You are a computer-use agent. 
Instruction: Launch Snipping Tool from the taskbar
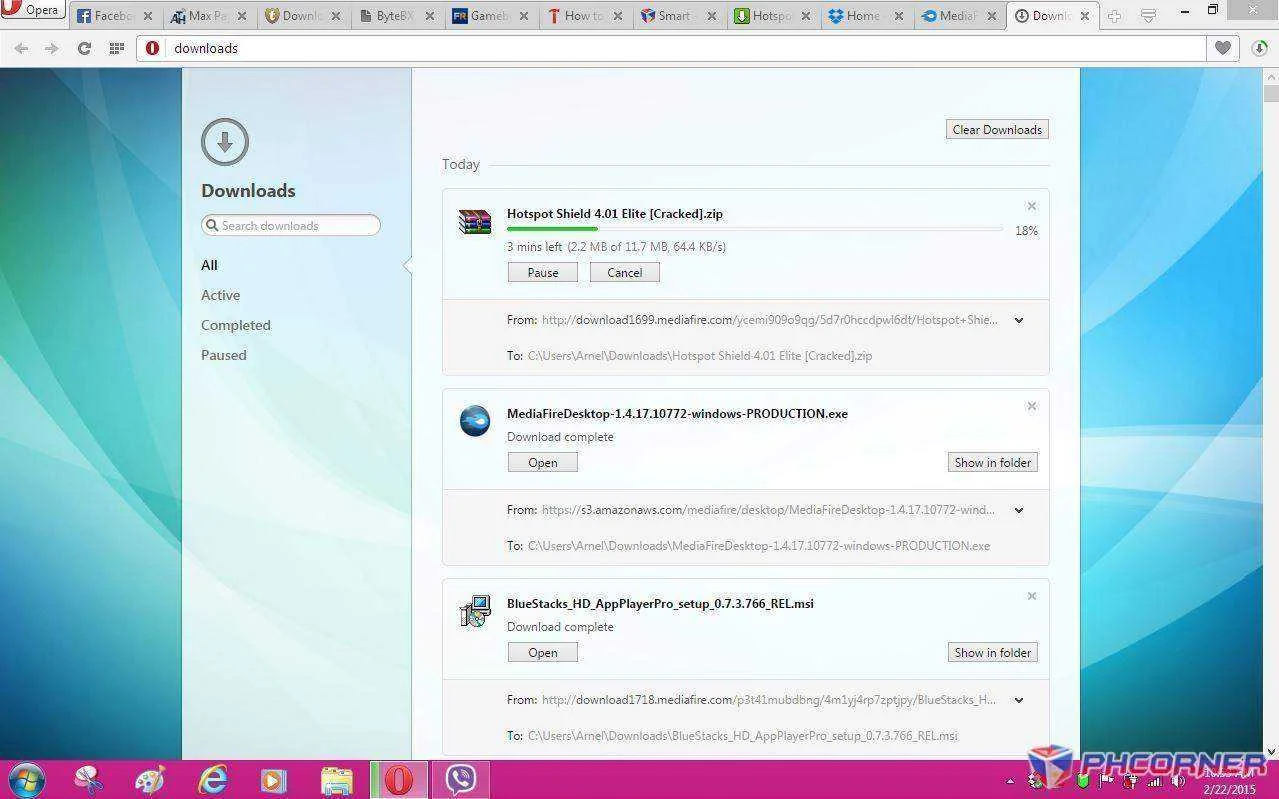[x=88, y=780]
